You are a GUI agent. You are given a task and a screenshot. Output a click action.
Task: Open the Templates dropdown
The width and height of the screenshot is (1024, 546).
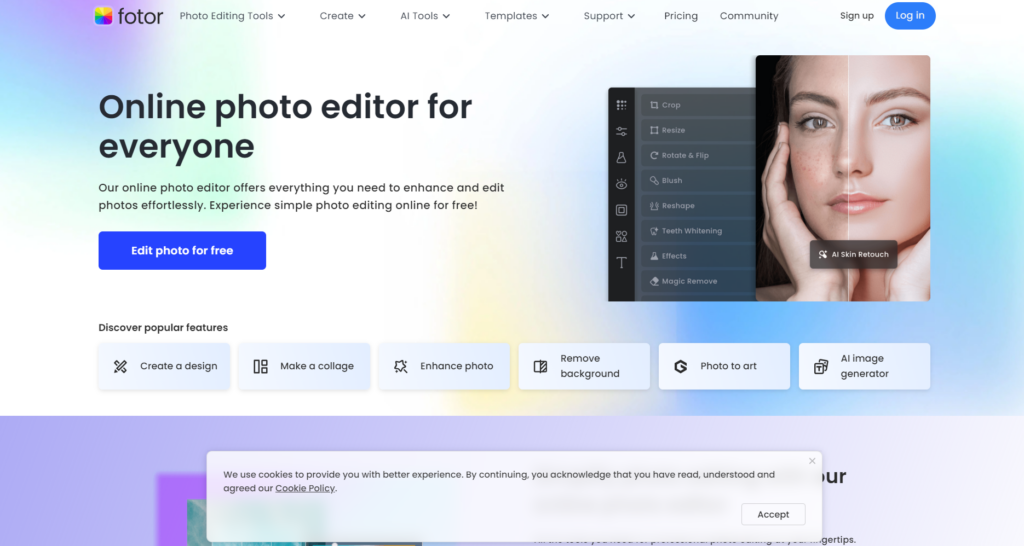pyautogui.click(x=517, y=16)
